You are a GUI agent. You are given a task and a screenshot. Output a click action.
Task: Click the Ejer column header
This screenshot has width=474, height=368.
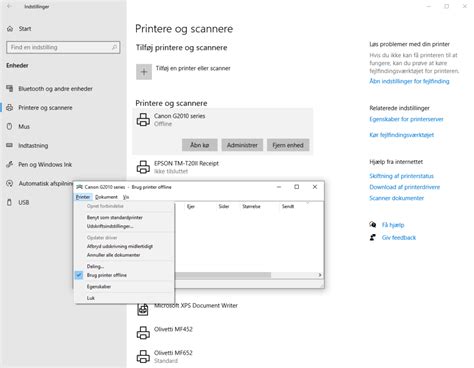point(191,206)
